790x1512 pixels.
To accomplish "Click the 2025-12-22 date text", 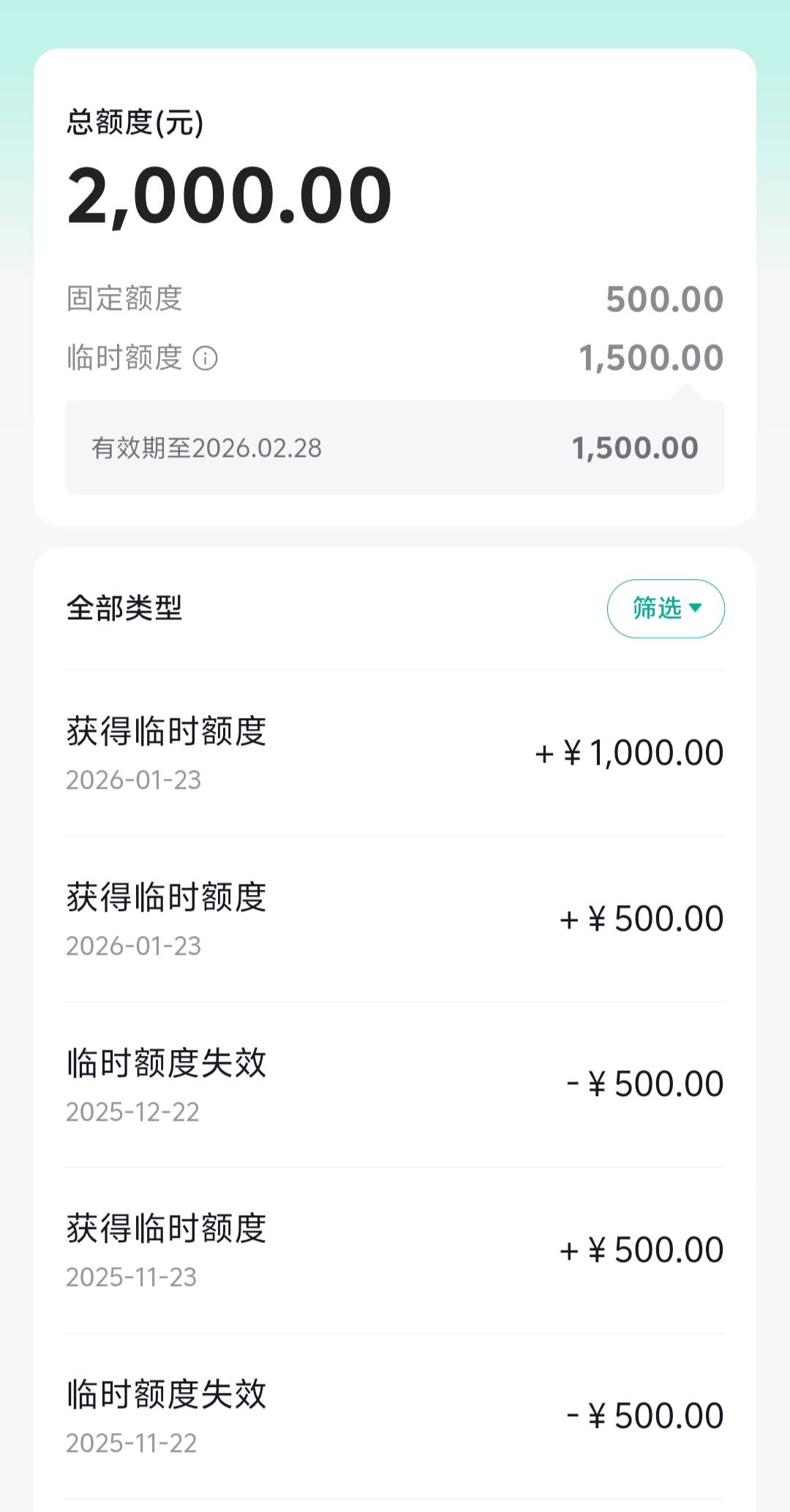I will tap(132, 1112).
